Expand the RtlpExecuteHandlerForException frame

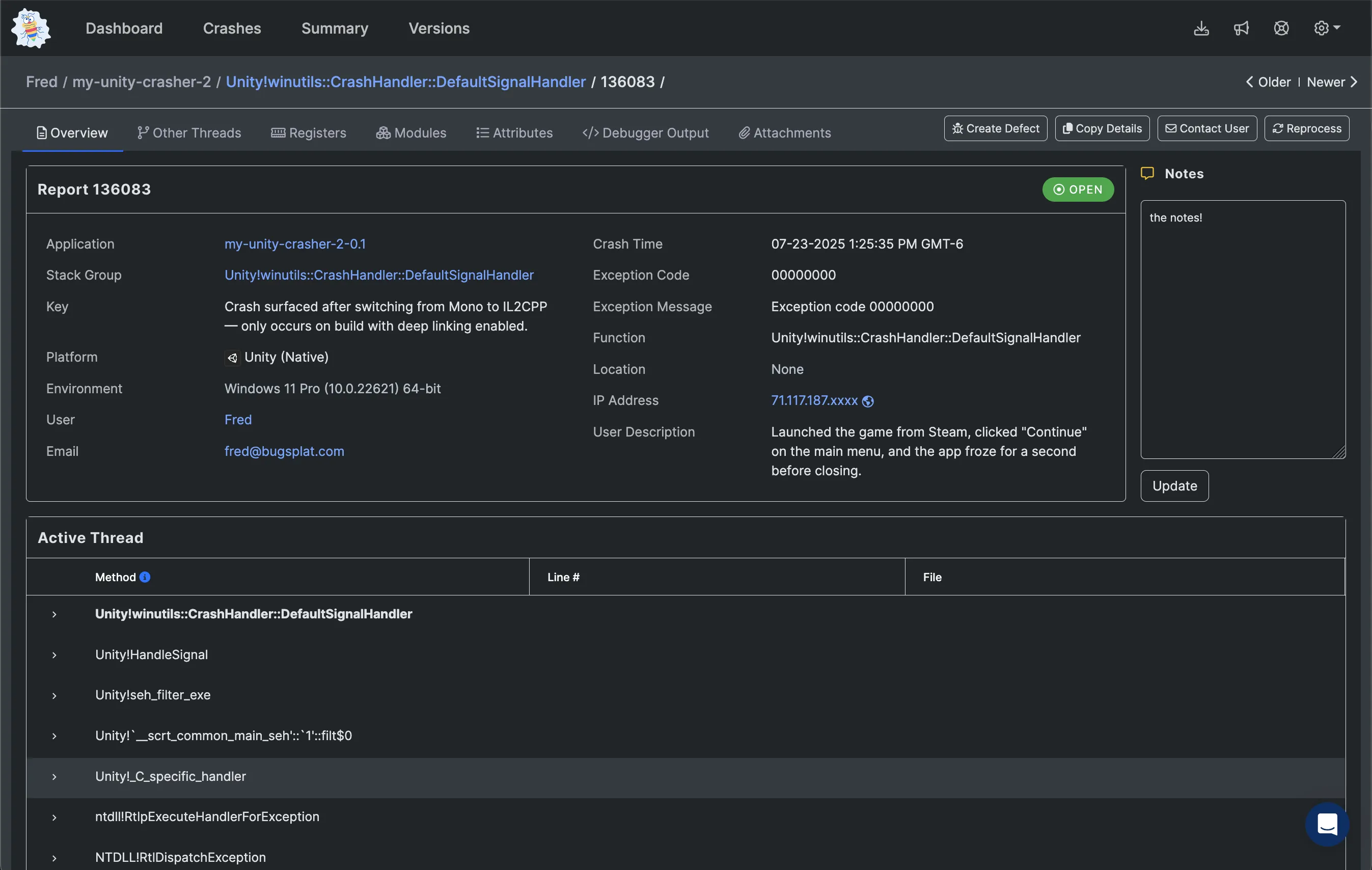tap(54, 818)
